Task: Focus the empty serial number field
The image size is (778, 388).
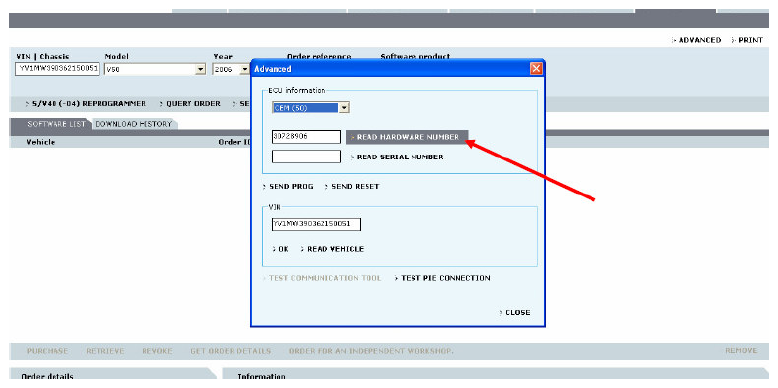Action: 306,156
